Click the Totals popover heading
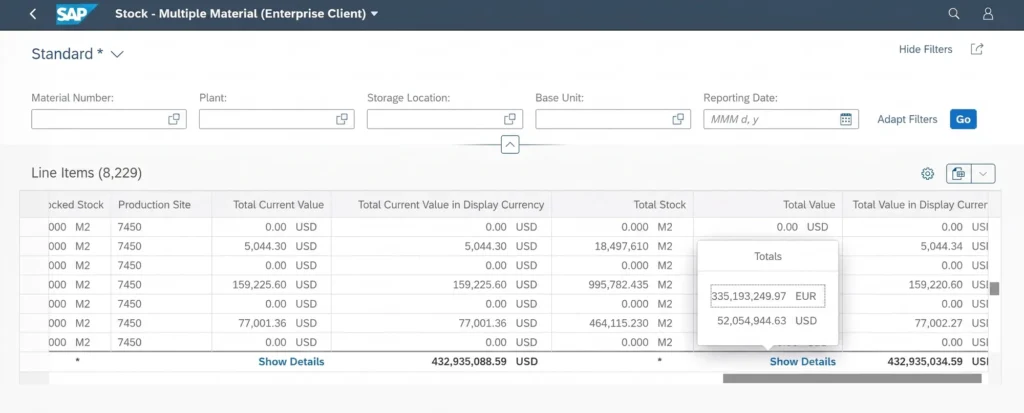This screenshot has width=1024, height=413. point(767,256)
